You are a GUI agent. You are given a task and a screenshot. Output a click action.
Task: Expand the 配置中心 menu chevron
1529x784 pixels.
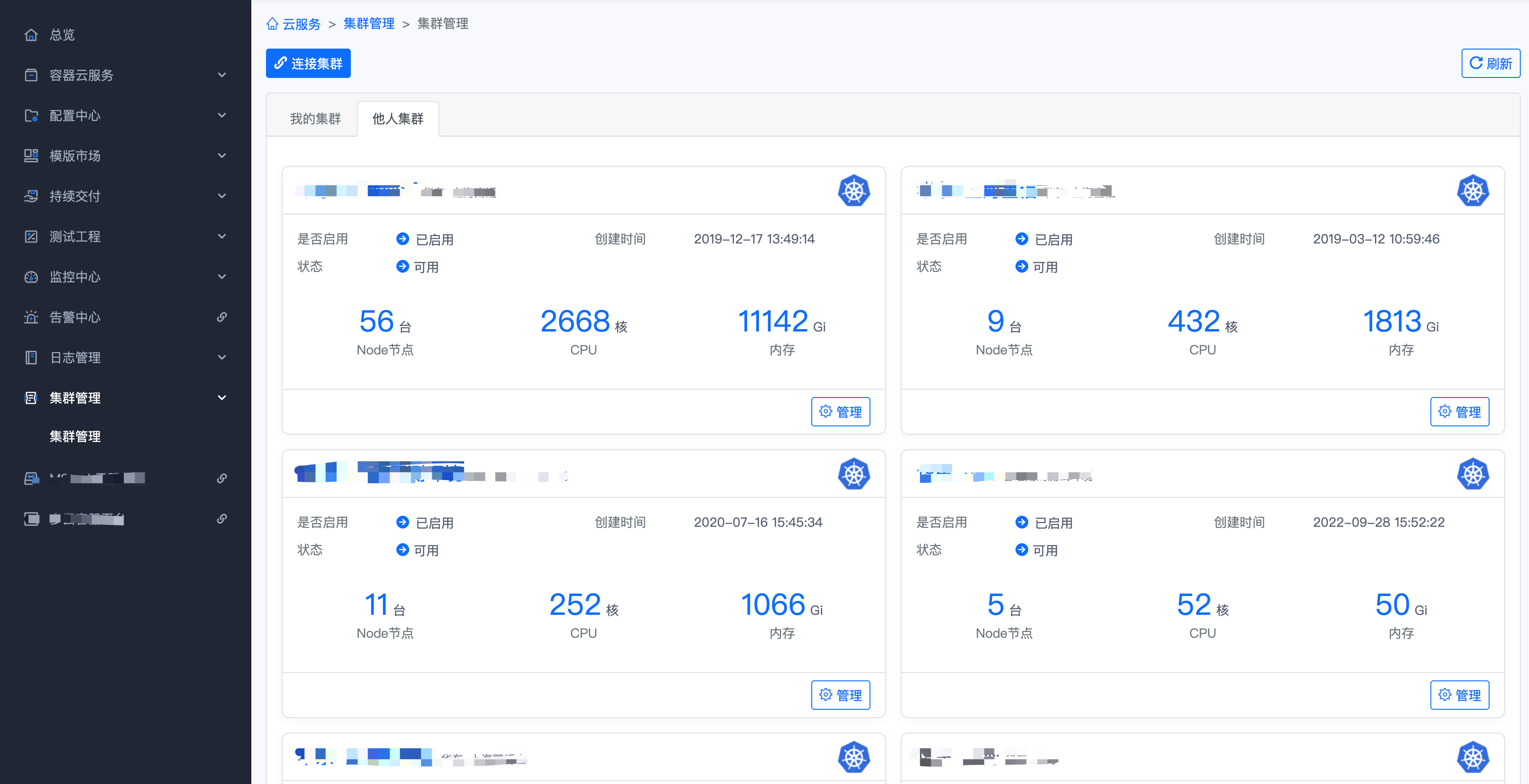222,116
